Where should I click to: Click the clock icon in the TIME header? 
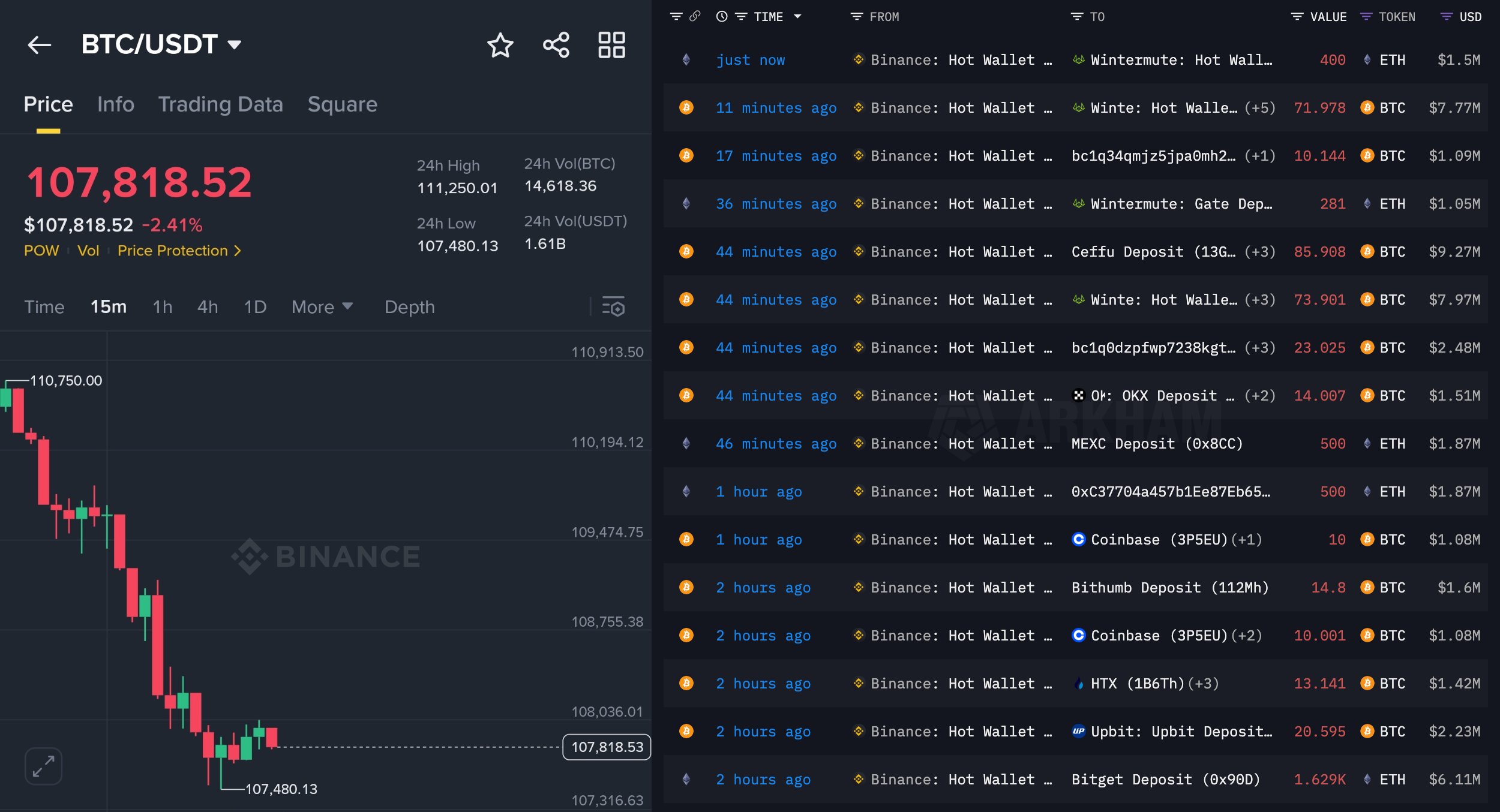[x=722, y=16]
